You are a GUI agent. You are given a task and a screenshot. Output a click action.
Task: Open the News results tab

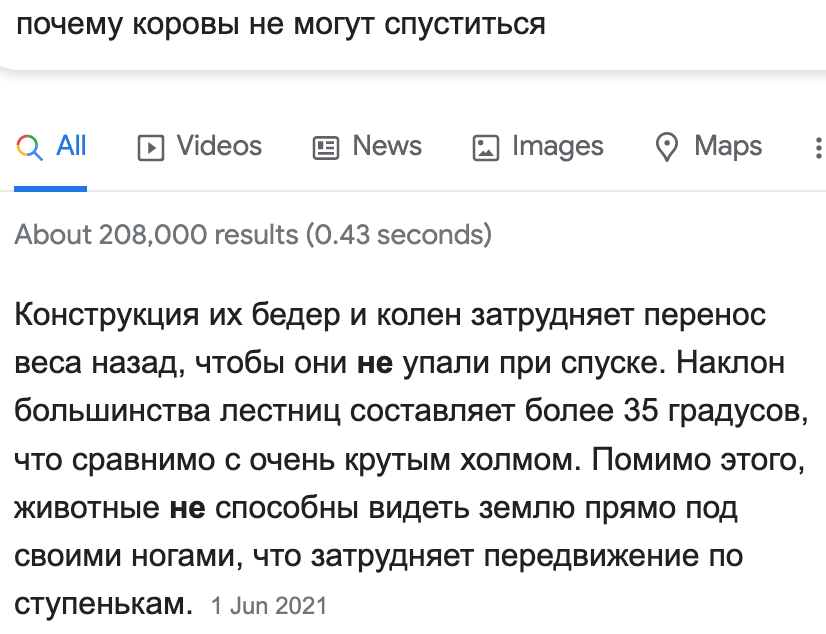(x=387, y=146)
